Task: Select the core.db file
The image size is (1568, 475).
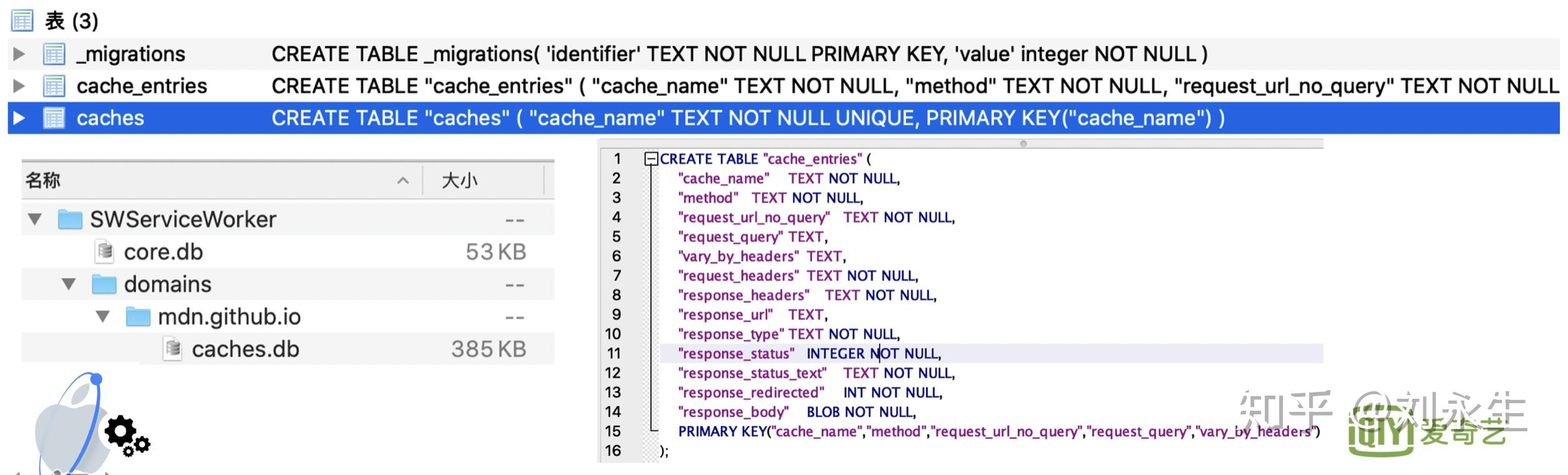Action: click(x=163, y=252)
